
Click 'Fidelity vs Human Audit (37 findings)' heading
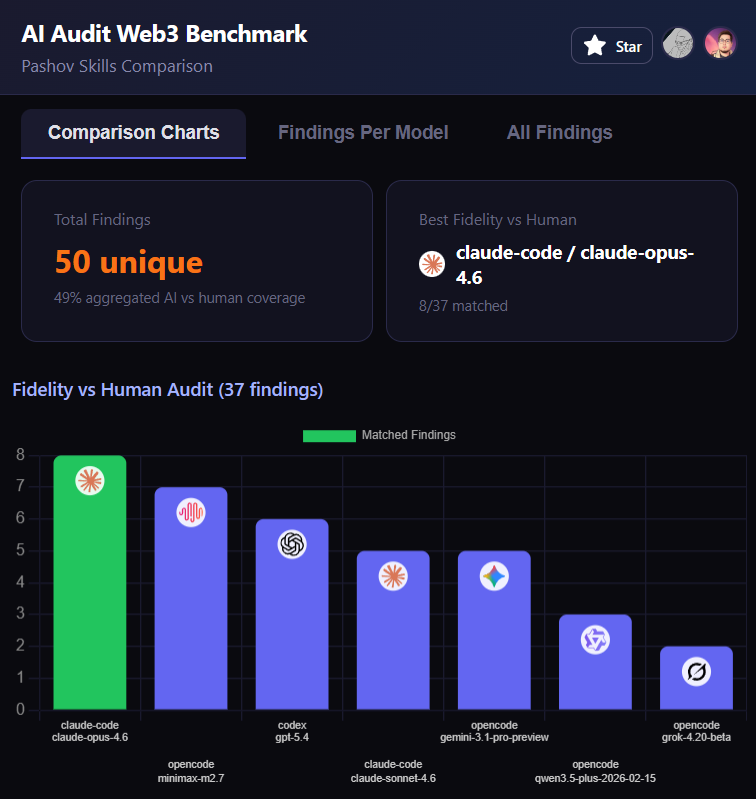(x=168, y=390)
